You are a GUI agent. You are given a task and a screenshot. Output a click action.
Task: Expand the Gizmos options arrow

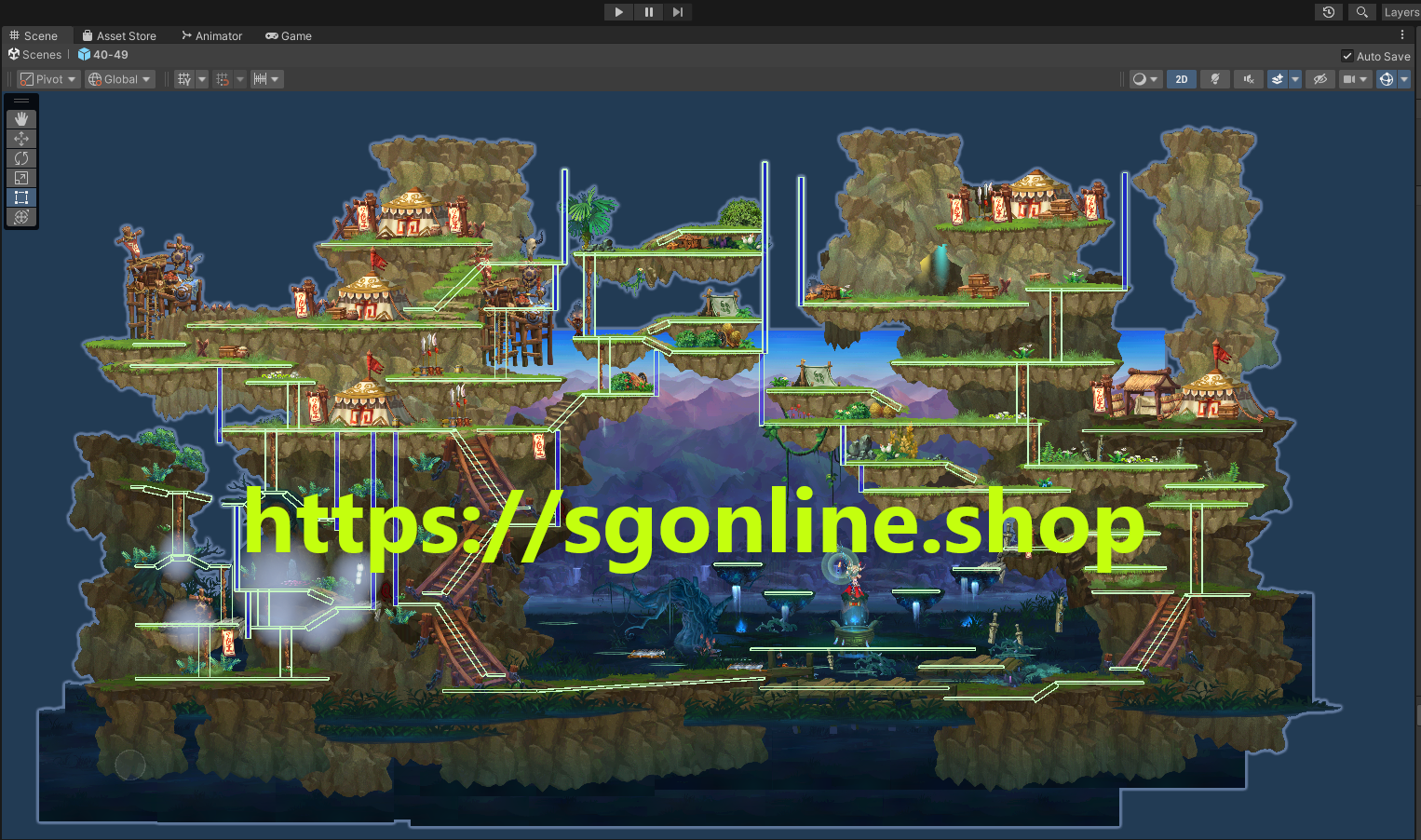(1404, 79)
